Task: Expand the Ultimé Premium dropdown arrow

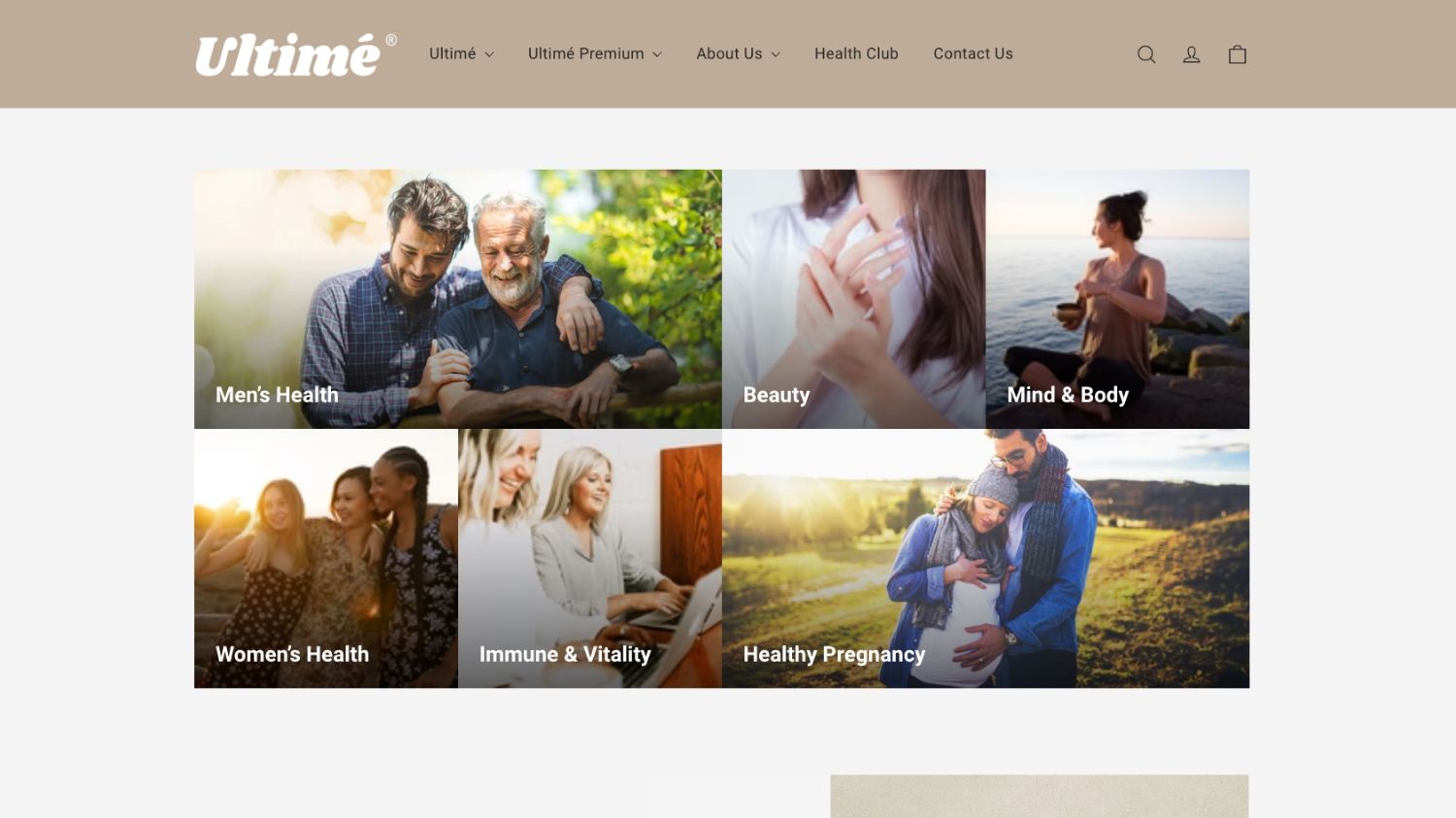Action: coord(657,54)
